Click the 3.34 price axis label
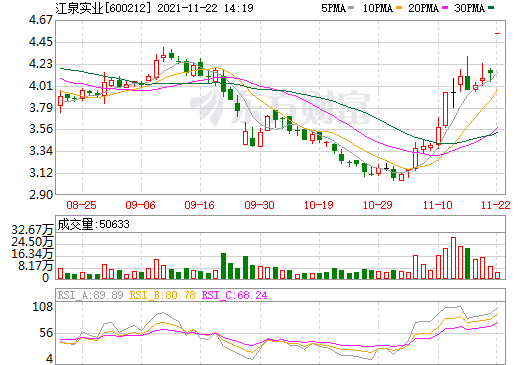 (41, 151)
